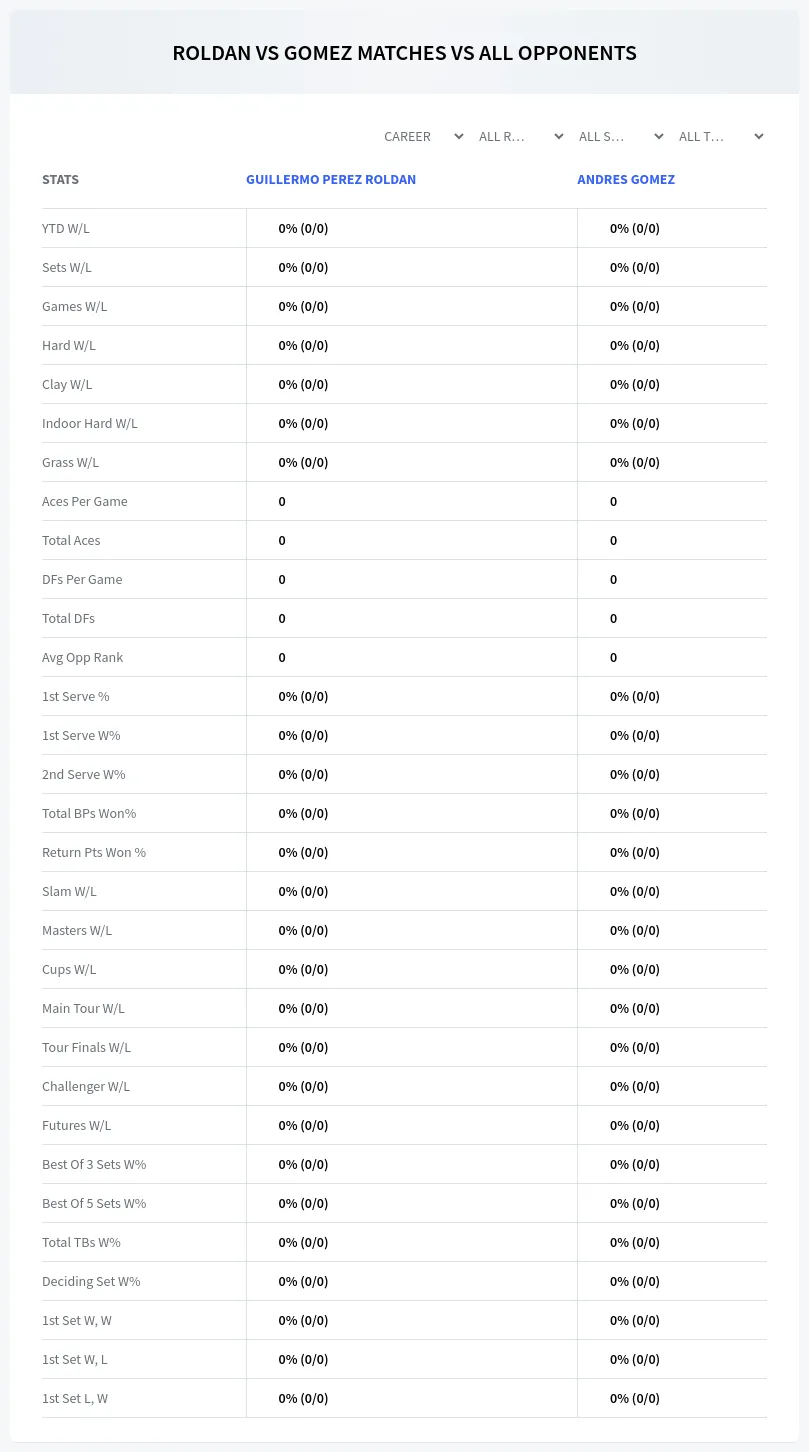809x1452 pixels.
Task: Click the Total Aces row label
Action: coord(71,540)
